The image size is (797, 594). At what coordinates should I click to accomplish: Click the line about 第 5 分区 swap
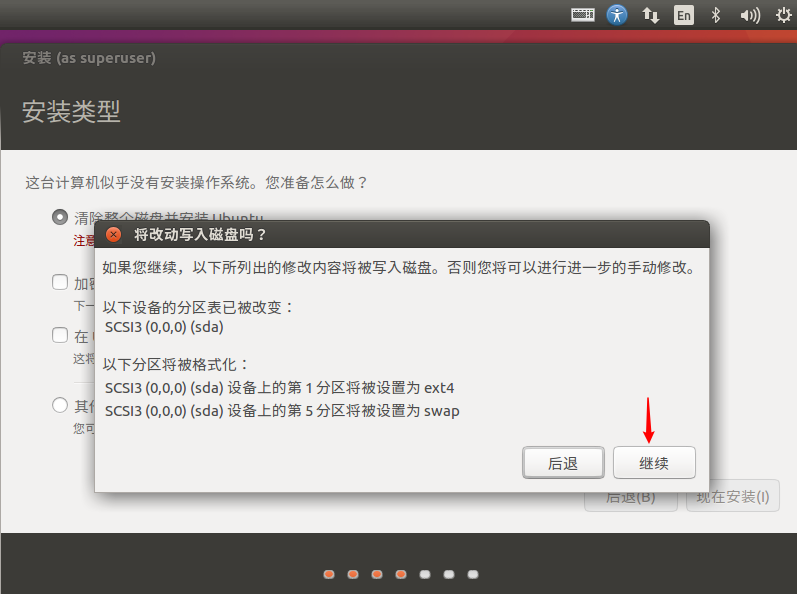(282, 411)
